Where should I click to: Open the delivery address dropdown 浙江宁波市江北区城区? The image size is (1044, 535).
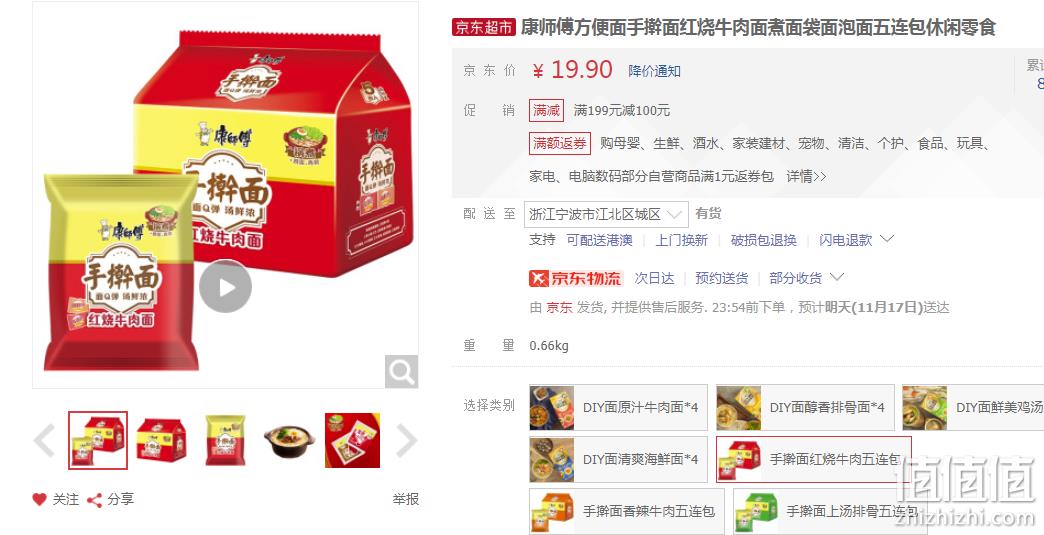[x=606, y=214]
